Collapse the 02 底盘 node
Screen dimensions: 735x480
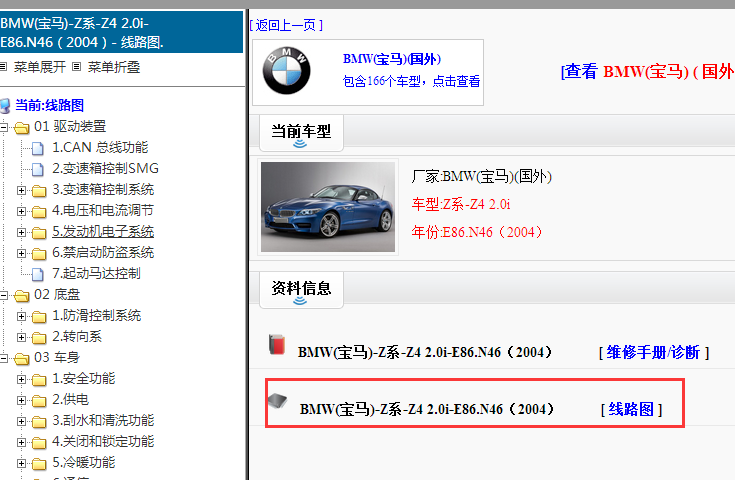[4, 295]
